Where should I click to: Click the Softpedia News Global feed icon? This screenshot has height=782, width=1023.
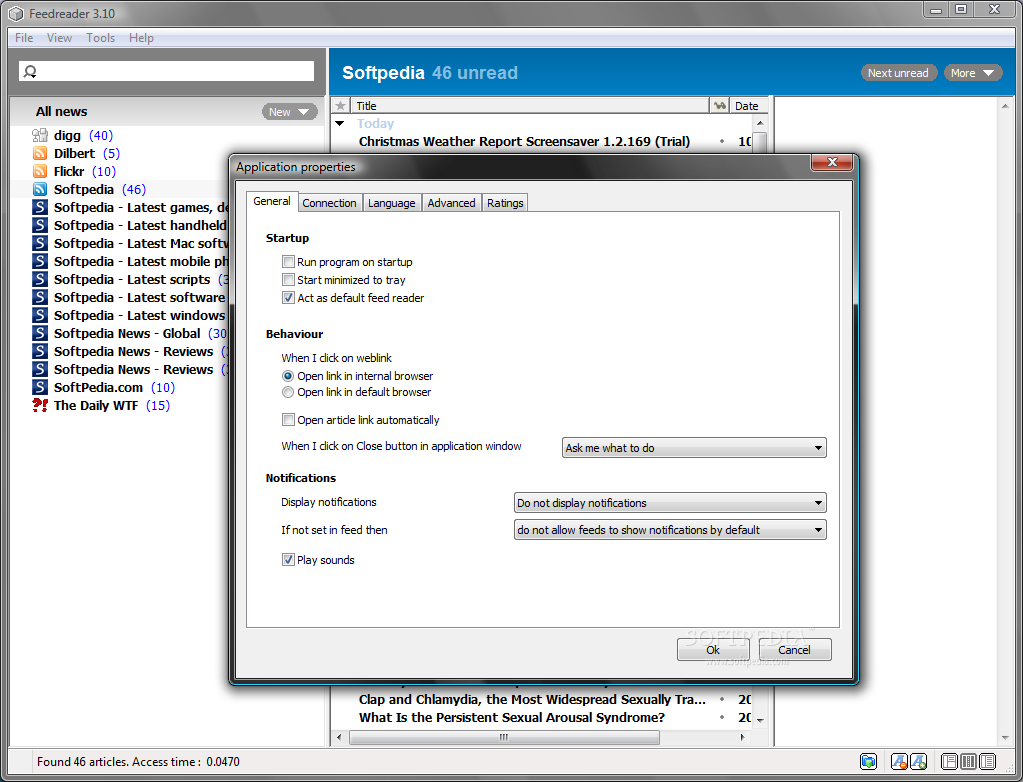coord(40,333)
